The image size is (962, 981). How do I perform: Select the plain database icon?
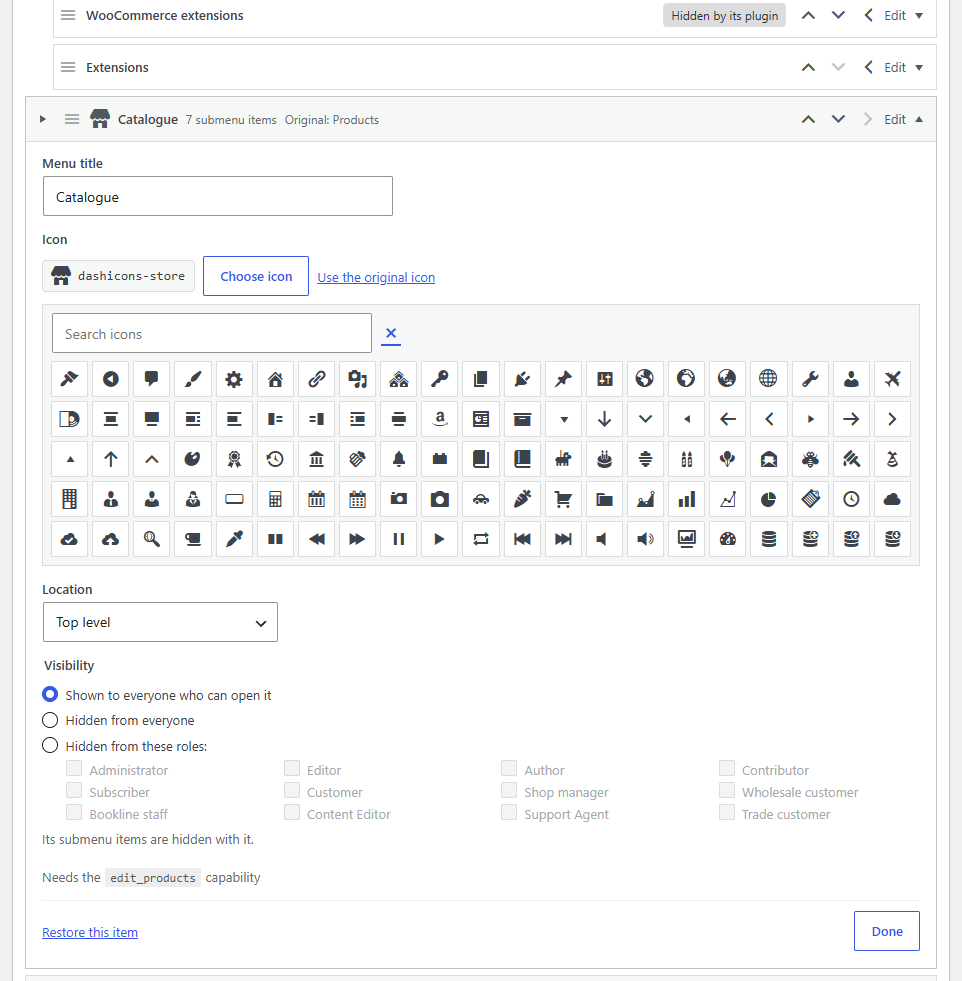[x=769, y=539]
